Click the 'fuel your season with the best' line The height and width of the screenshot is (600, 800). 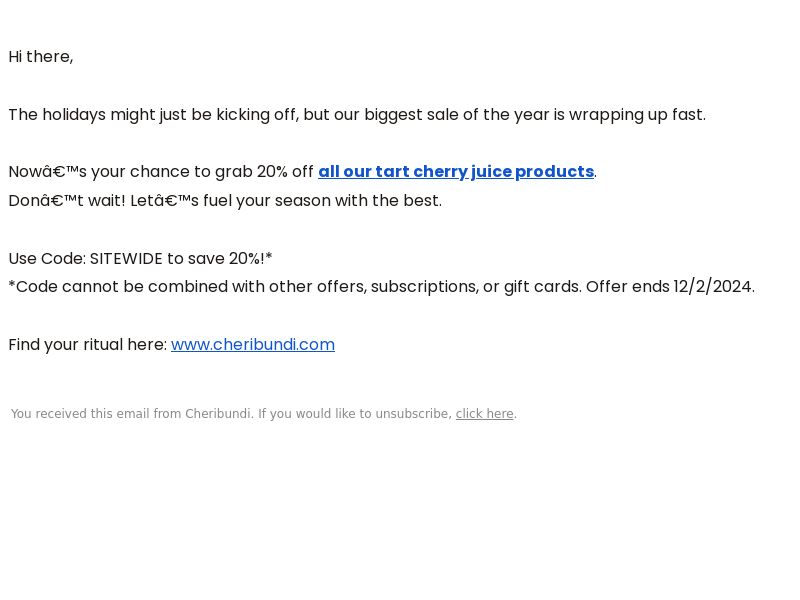(x=322, y=201)
